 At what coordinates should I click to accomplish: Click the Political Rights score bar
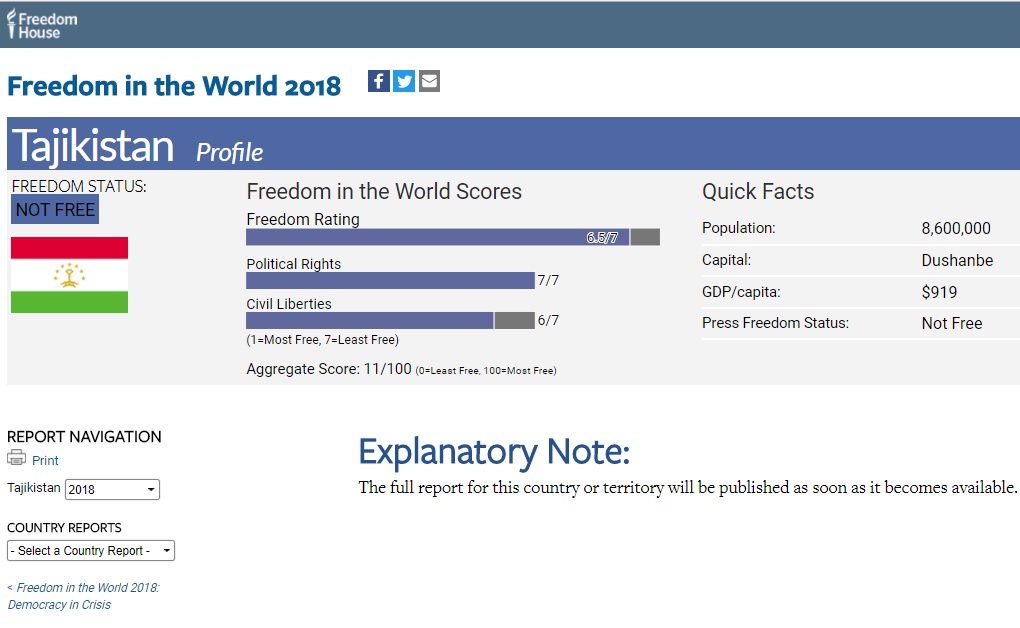click(390, 281)
